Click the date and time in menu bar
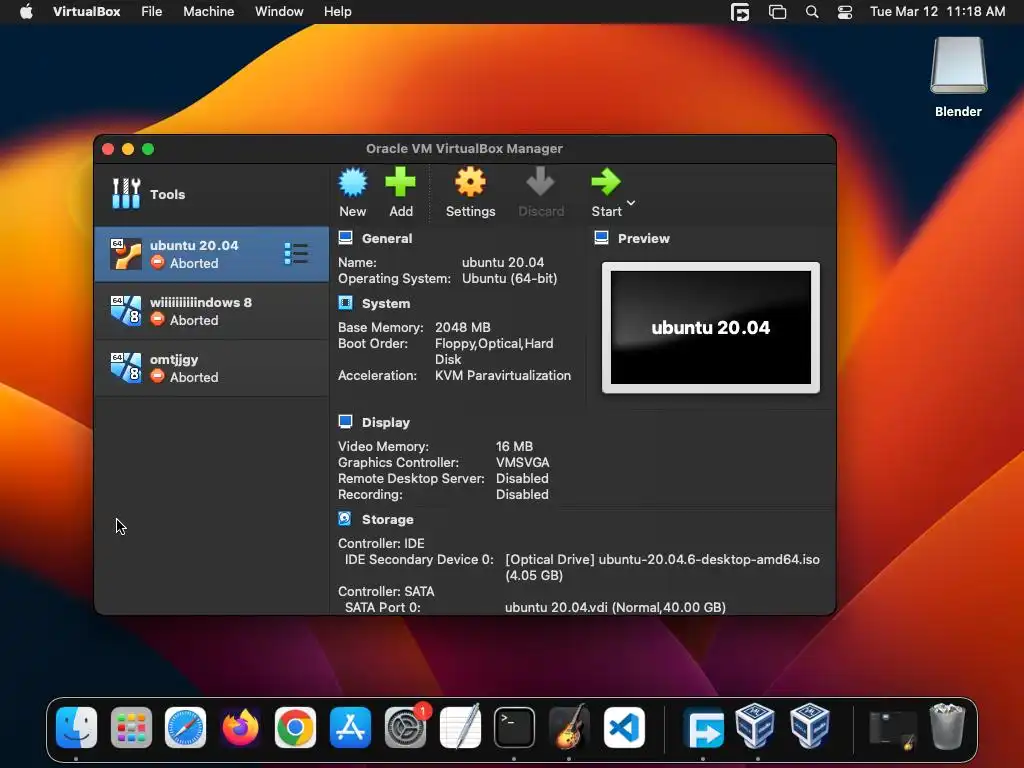 pos(937,12)
